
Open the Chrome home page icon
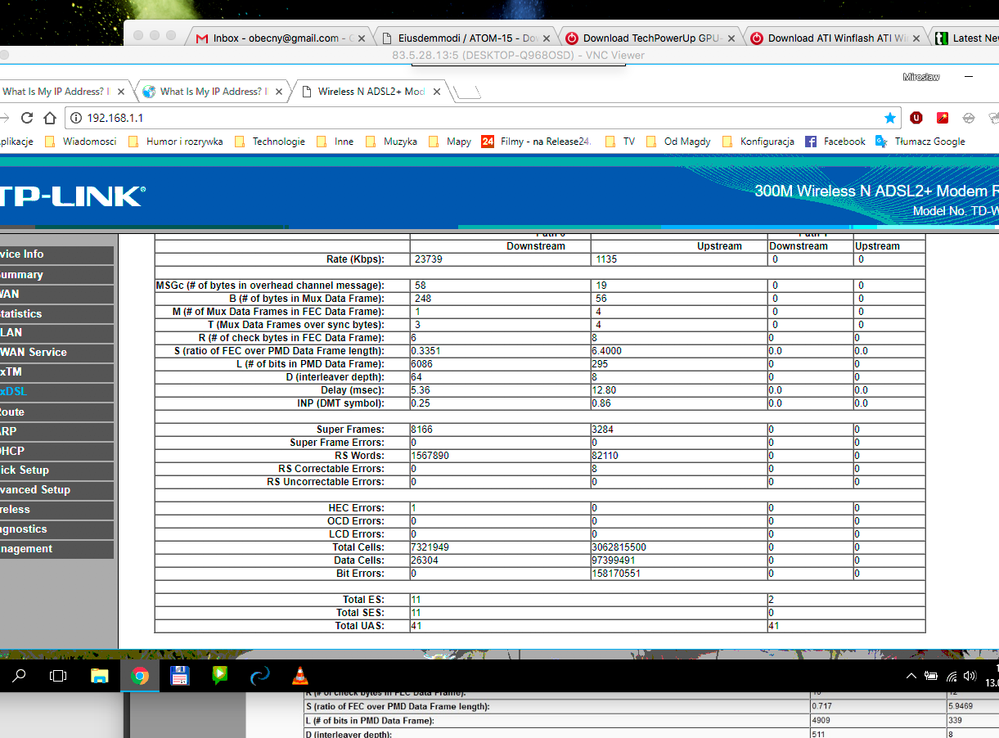49,117
